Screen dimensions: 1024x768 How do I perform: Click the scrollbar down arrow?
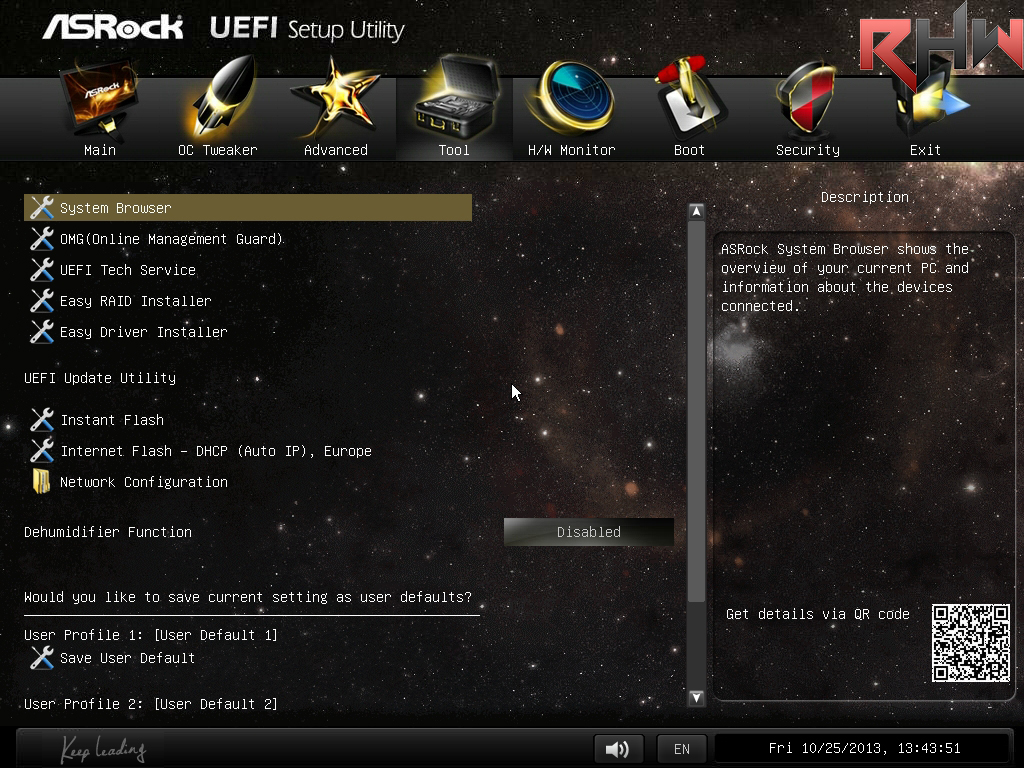pos(696,697)
